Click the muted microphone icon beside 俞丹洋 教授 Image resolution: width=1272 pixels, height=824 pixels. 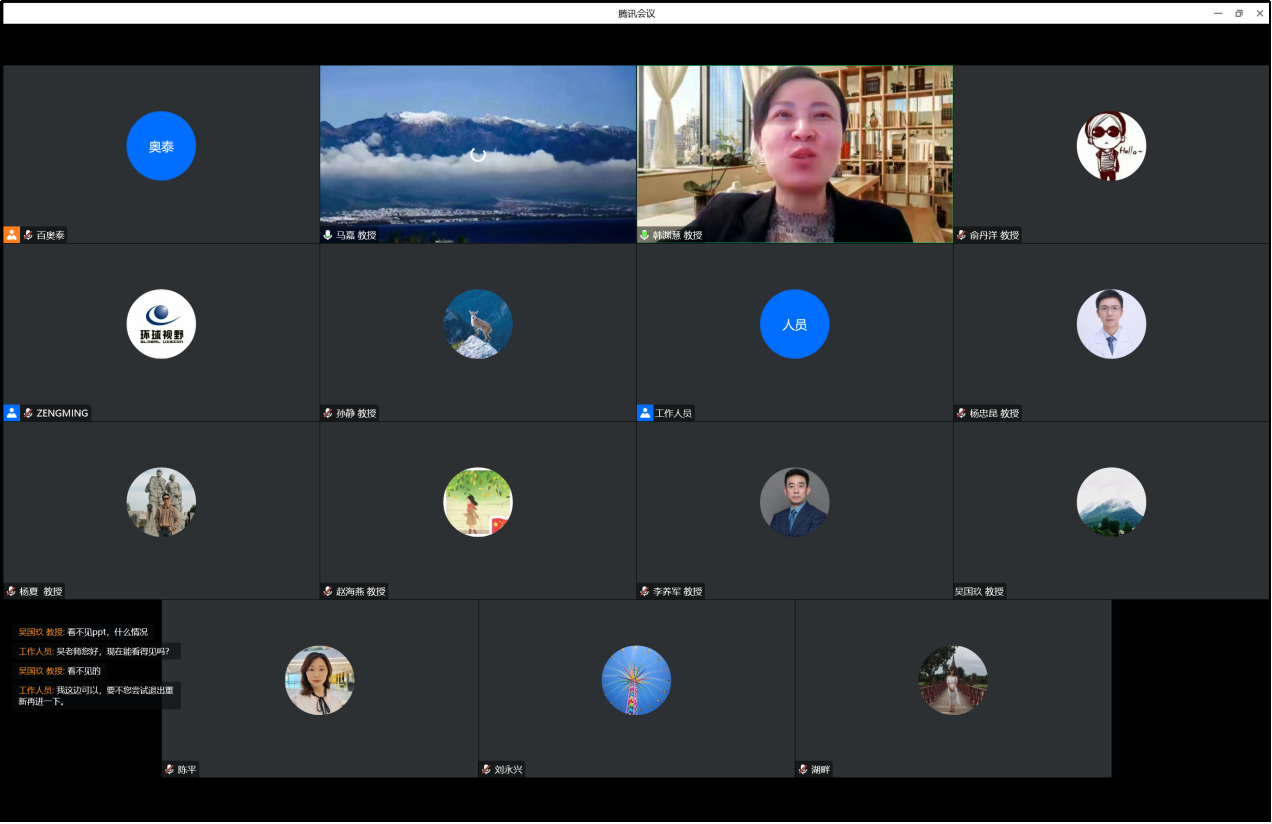pyautogui.click(x=962, y=235)
